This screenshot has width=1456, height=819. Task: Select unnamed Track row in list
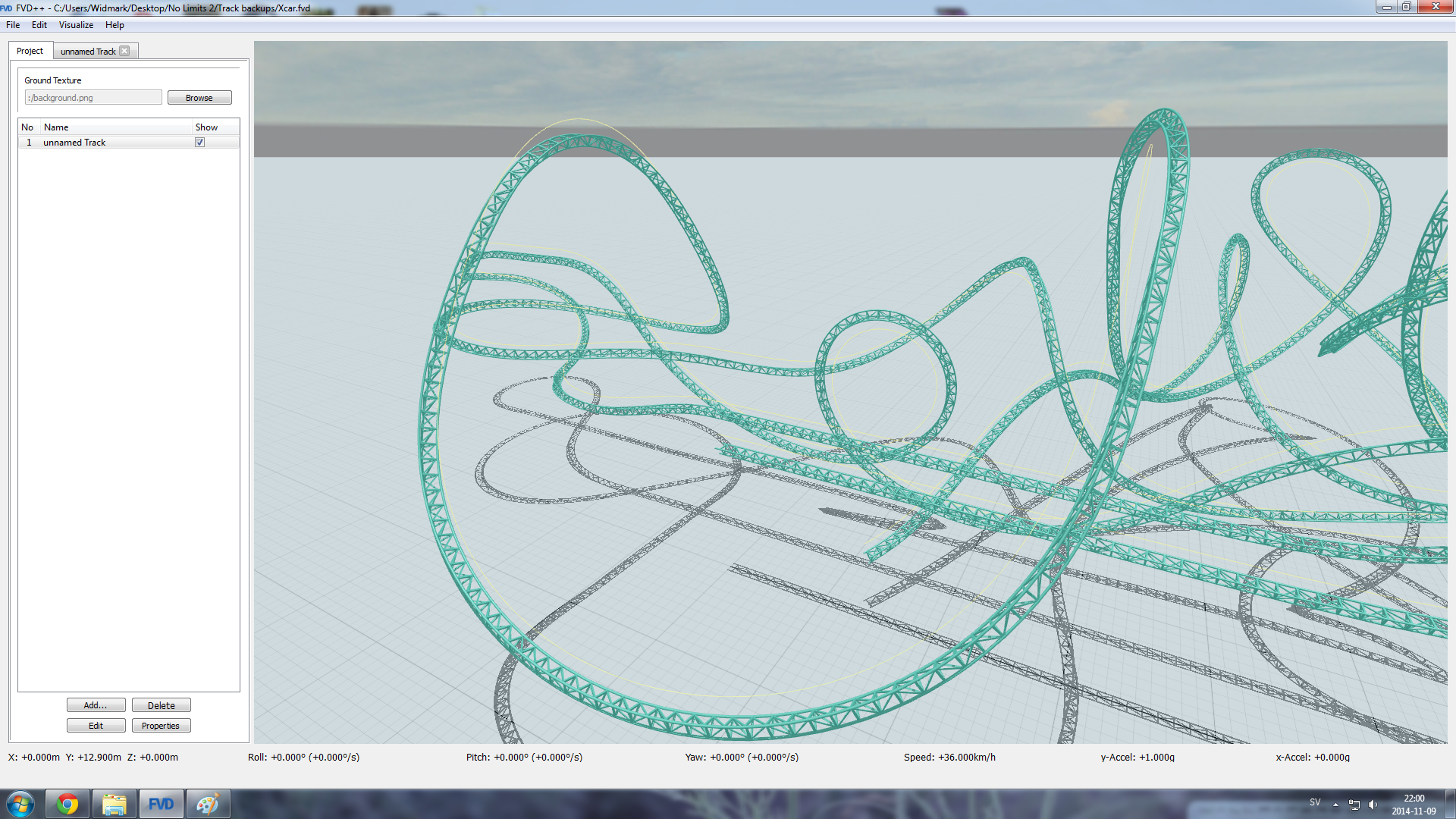[74, 143]
